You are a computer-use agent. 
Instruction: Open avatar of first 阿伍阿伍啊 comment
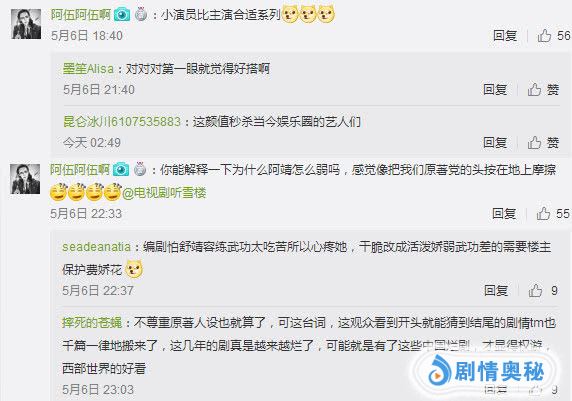[x=26, y=24]
